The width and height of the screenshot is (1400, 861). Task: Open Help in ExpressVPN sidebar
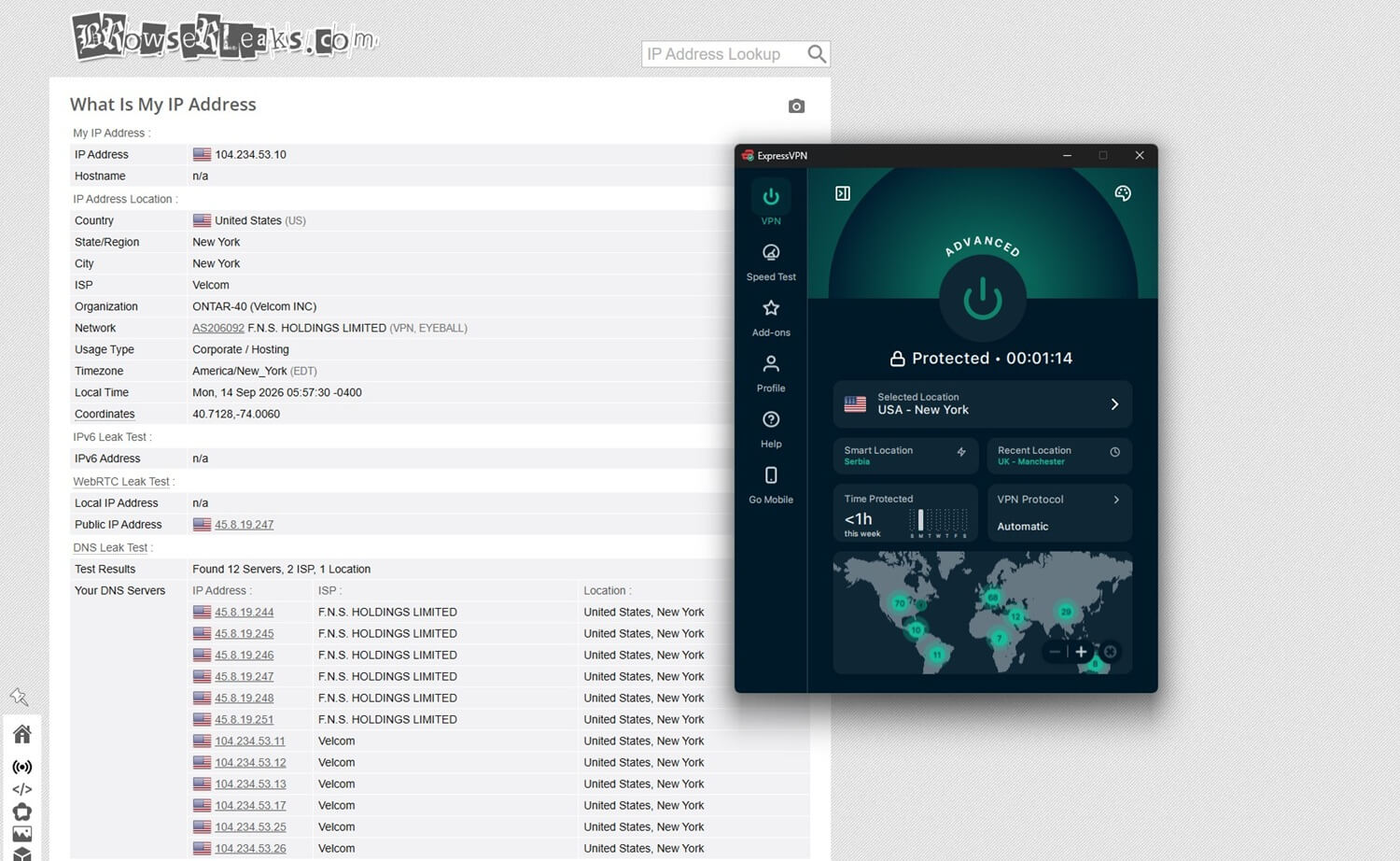[771, 430]
